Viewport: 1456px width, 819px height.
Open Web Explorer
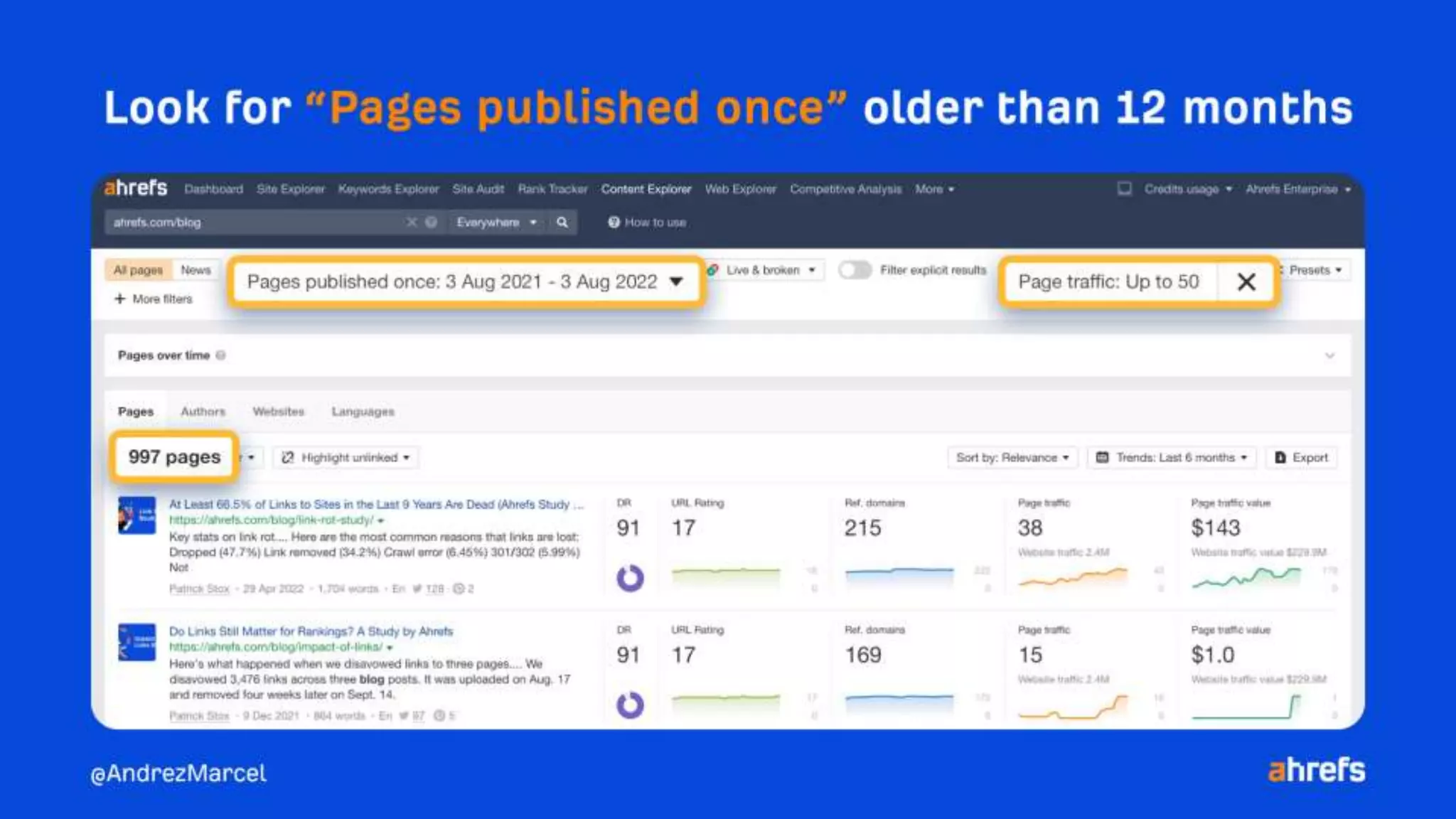[740, 189]
